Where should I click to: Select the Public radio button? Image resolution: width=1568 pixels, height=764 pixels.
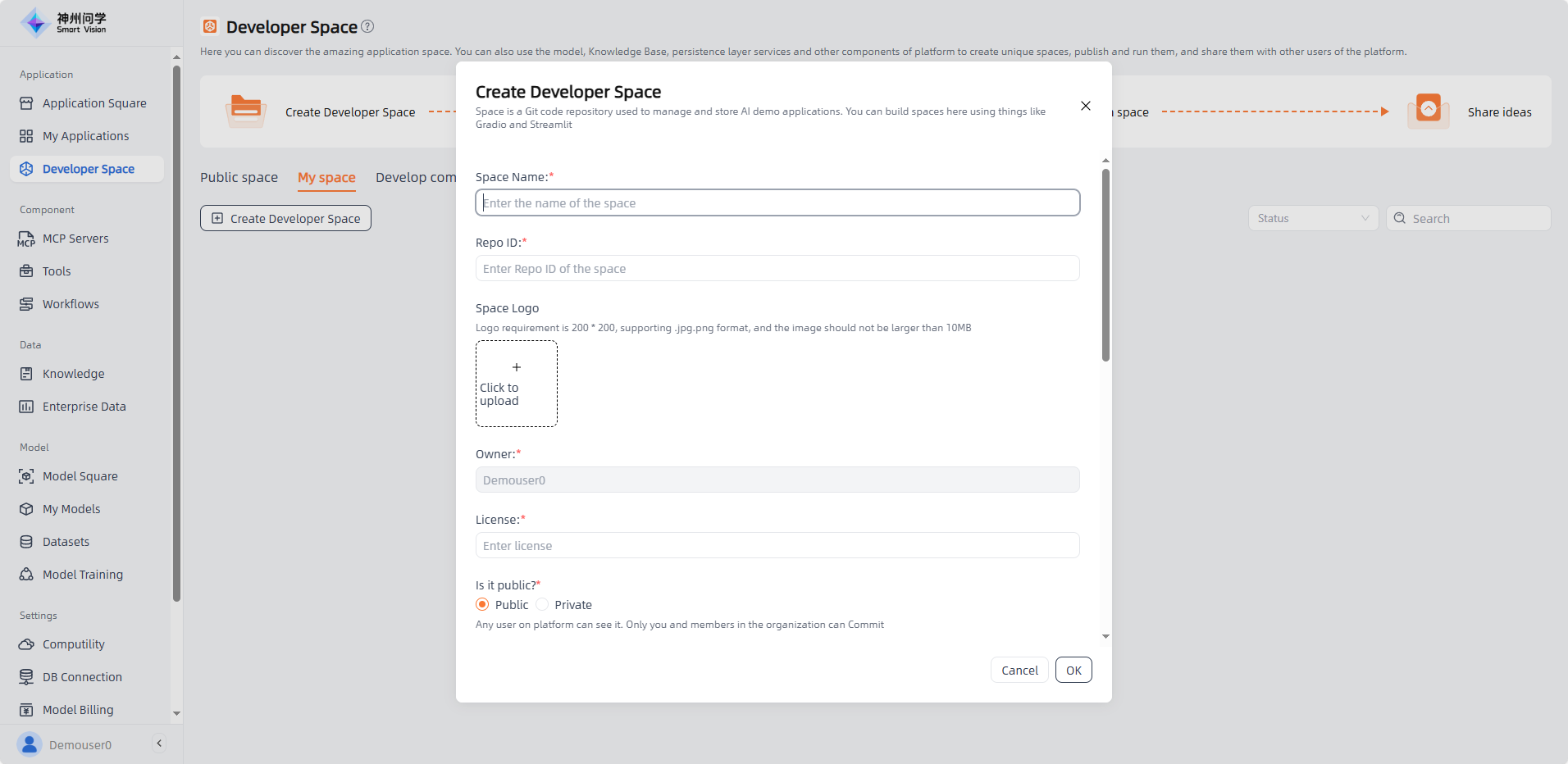[482, 604]
